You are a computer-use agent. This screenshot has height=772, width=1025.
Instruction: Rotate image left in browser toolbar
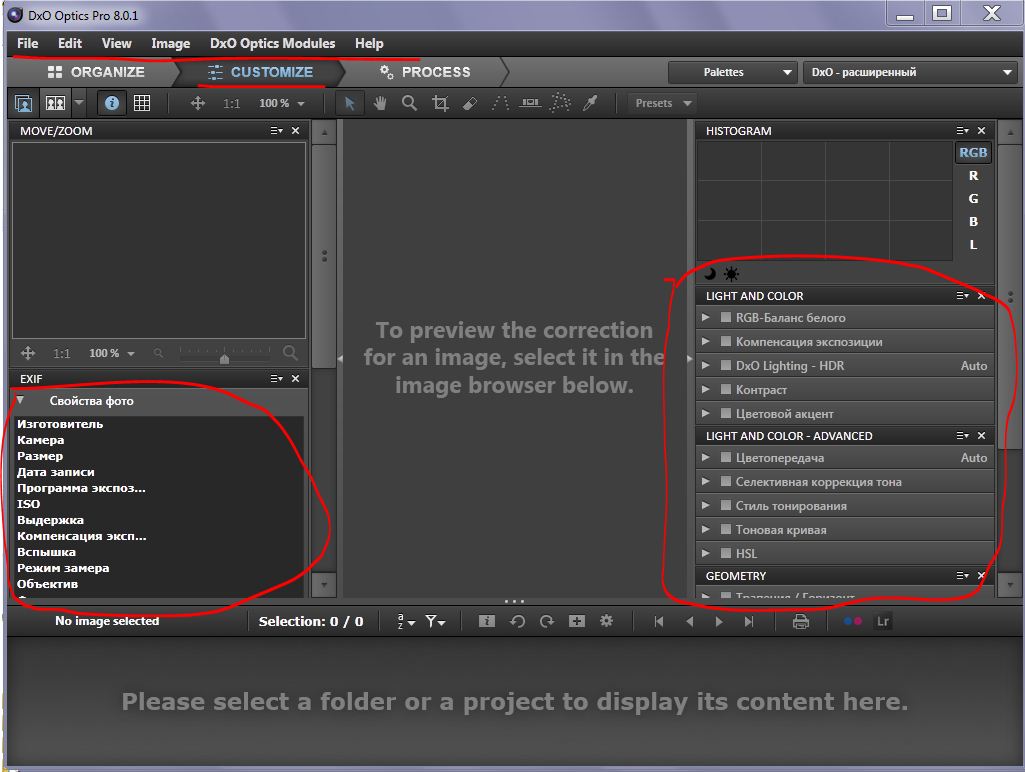[517, 621]
